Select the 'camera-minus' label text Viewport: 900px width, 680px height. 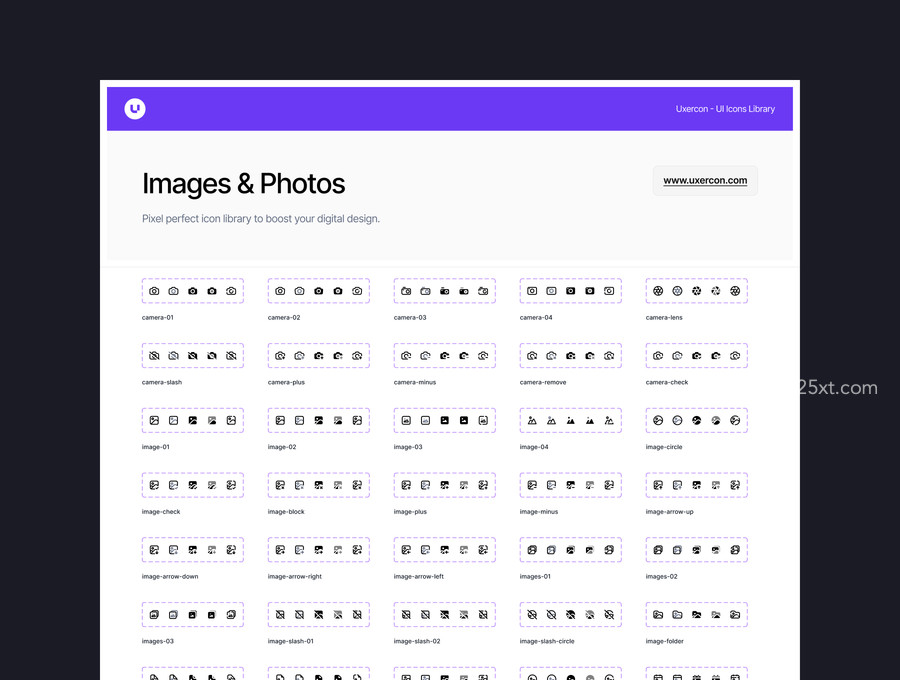(x=415, y=382)
